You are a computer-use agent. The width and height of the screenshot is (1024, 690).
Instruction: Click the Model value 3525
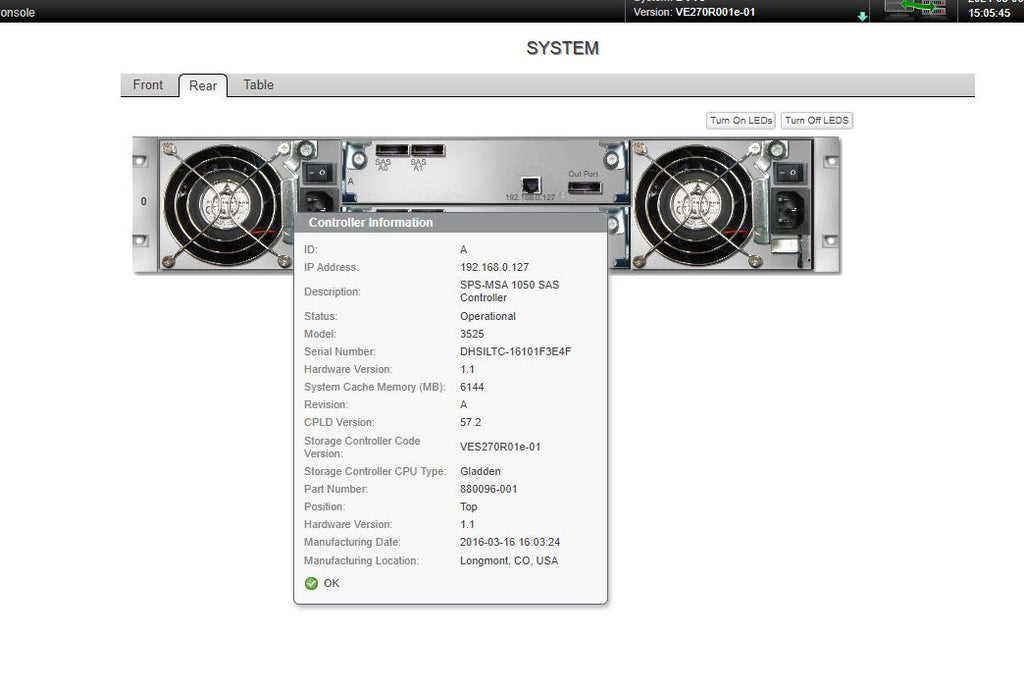(472, 334)
